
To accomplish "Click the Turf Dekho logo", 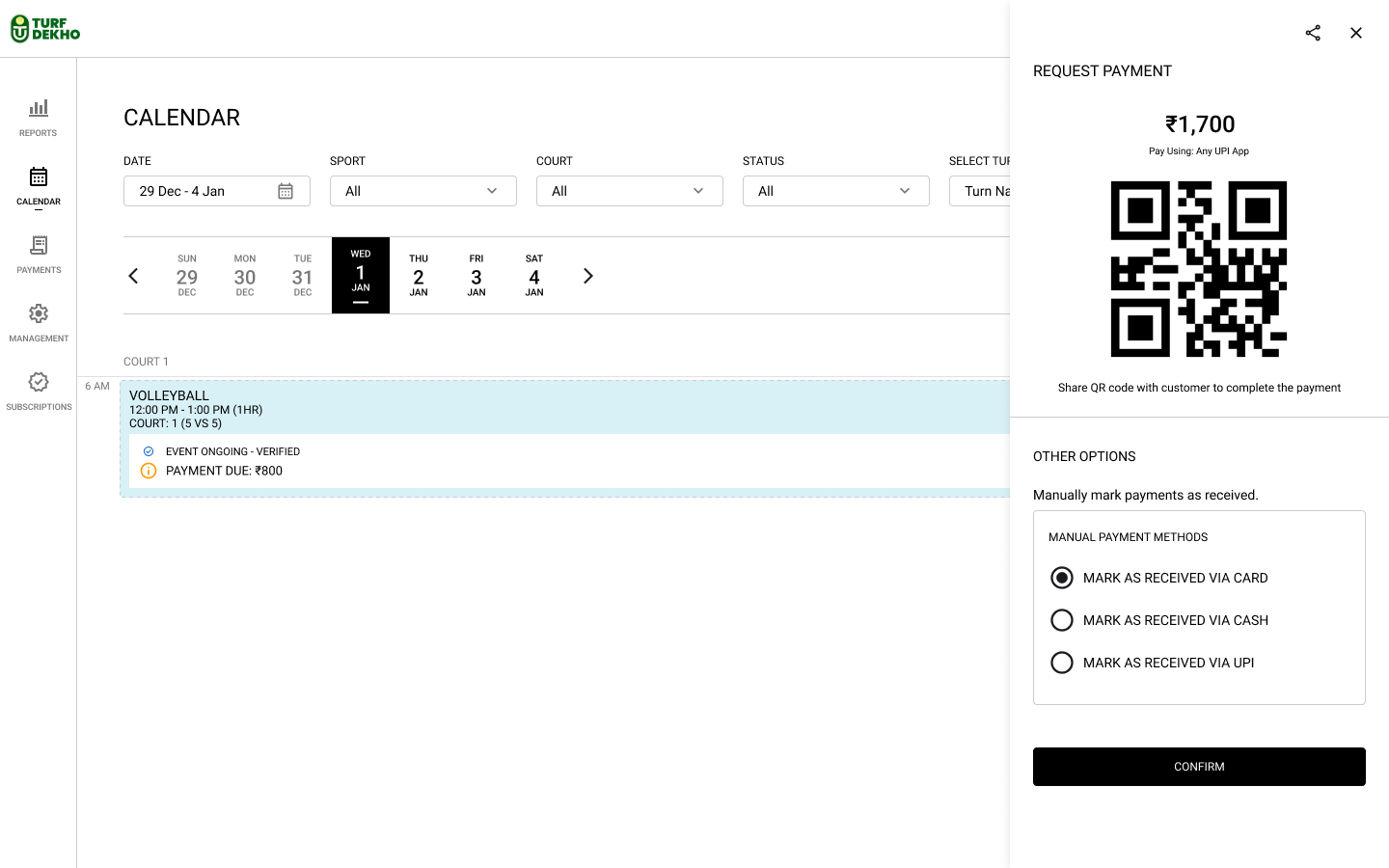I will pyautogui.click(x=45, y=29).
